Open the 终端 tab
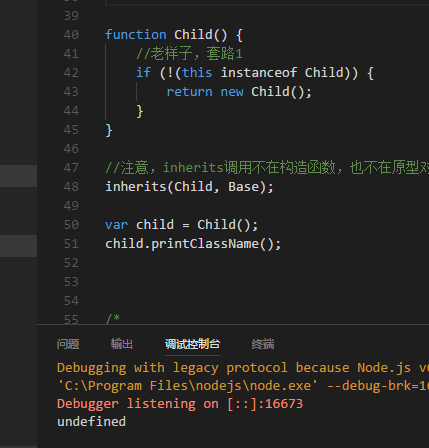Image resolution: width=429 pixels, height=448 pixels. (263, 344)
